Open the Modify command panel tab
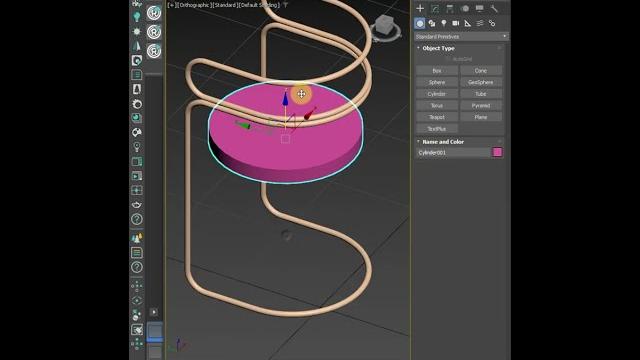This screenshot has height=360, width=640. [x=435, y=9]
